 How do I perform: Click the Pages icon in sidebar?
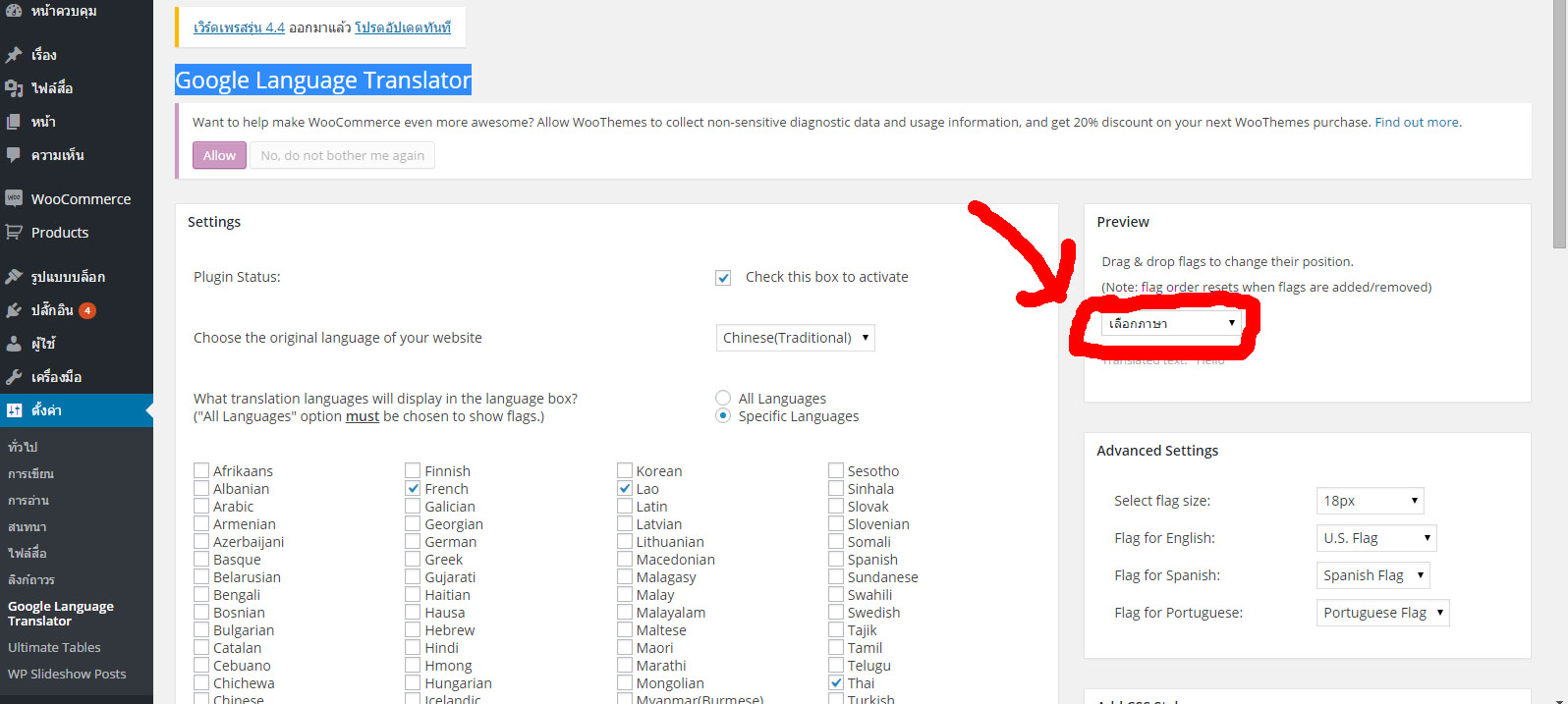tap(14, 122)
